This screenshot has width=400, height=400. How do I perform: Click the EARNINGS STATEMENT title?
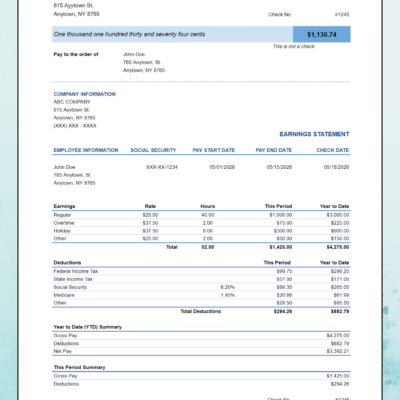pyautogui.click(x=314, y=134)
